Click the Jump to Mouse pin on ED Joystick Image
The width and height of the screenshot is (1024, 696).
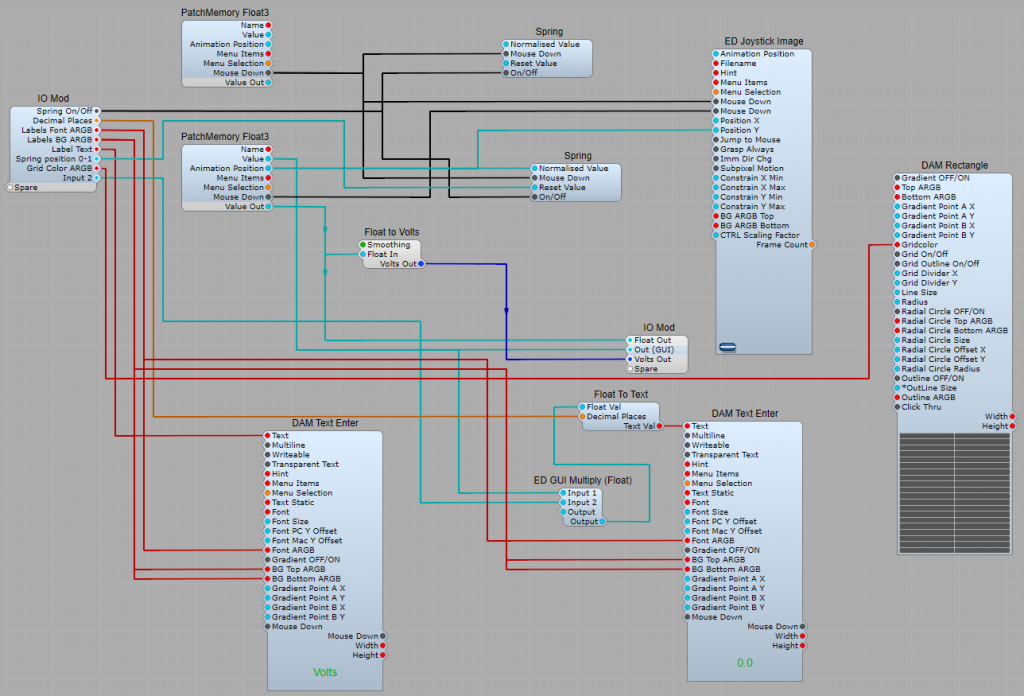coord(716,140)
